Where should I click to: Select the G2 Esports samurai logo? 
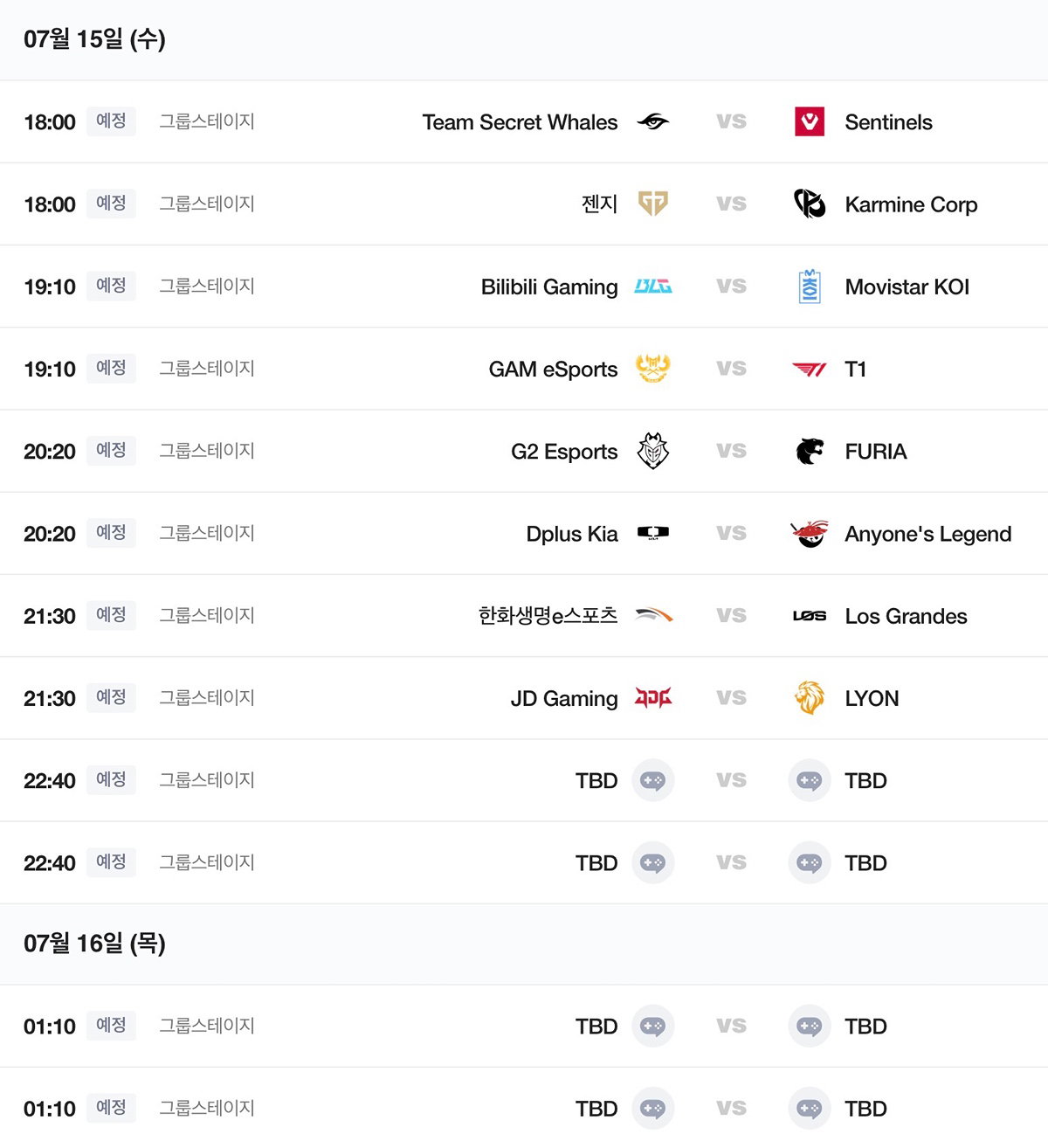652,451
